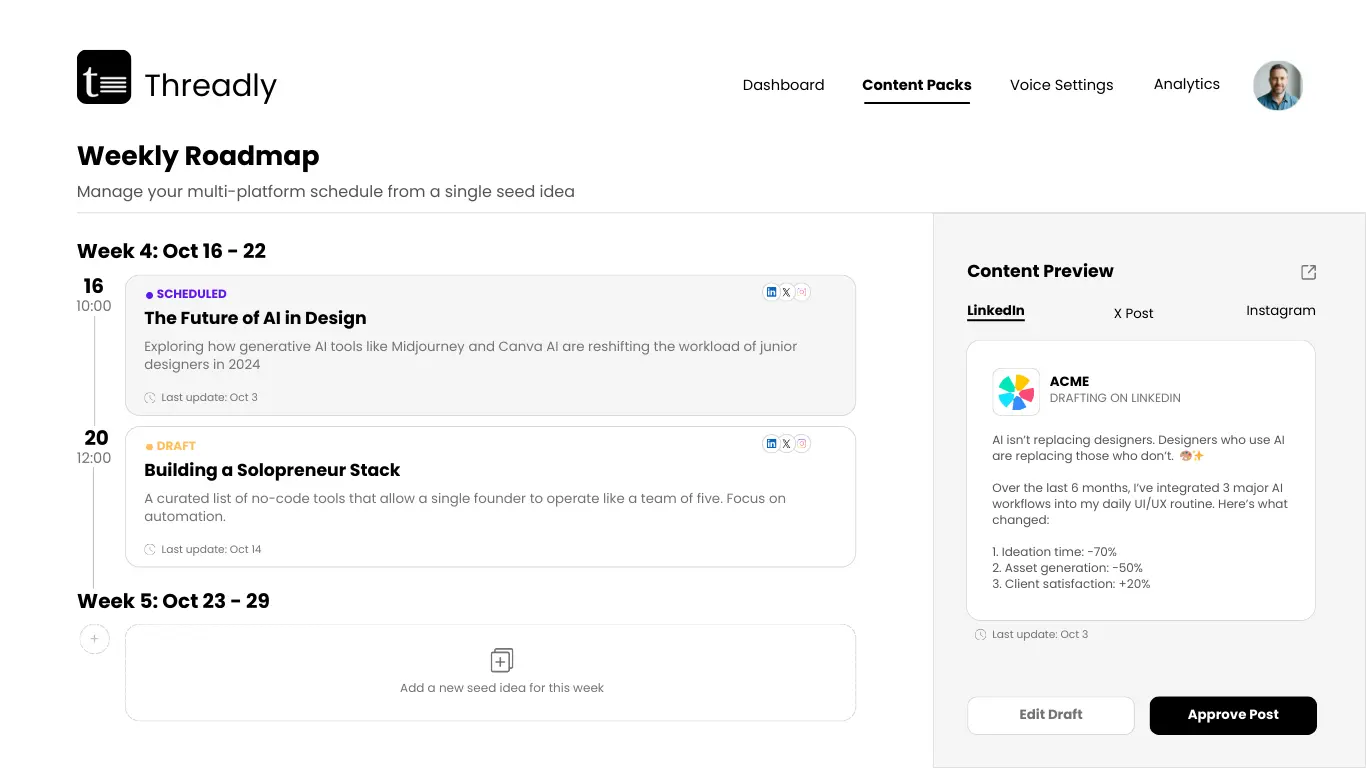Switch preview to X Post tab

[x=1133, y=313]
